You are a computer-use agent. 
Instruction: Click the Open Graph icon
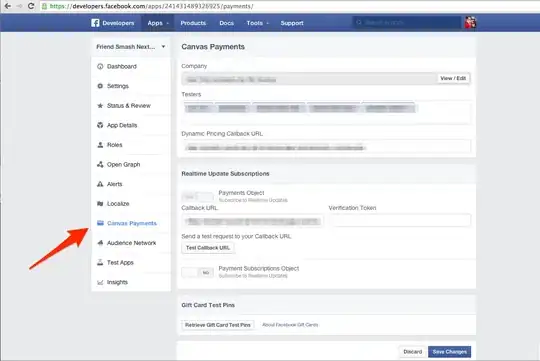pos(100,165)
